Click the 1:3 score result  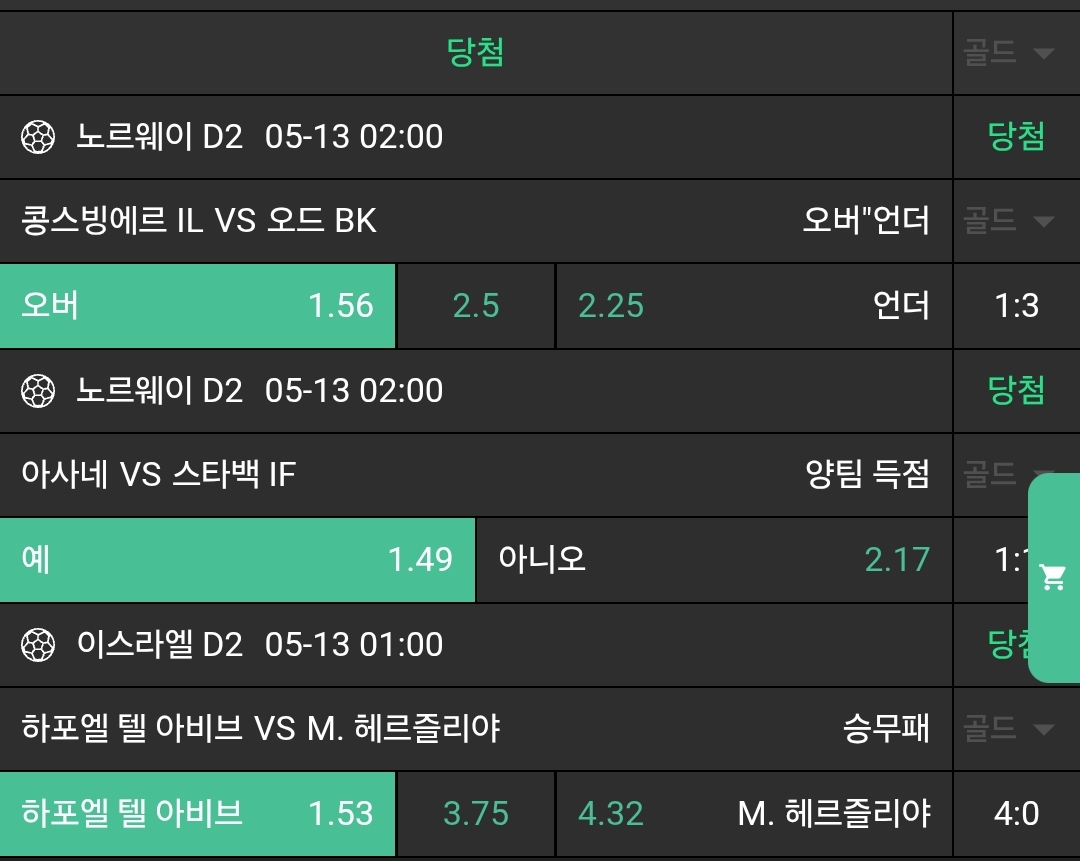[1016, 306]
